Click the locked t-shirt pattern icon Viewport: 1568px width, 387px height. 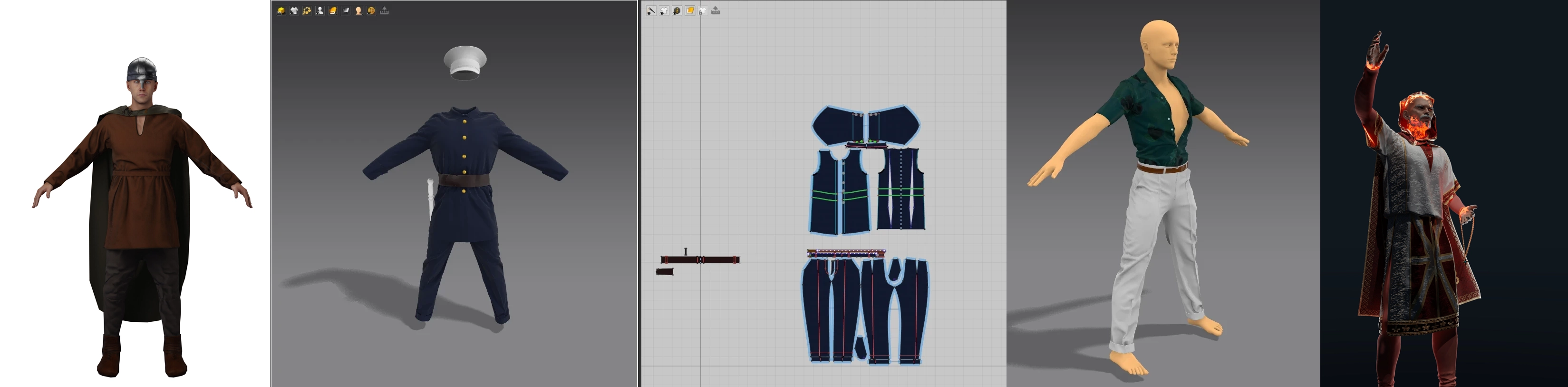[x=702, y=10]
